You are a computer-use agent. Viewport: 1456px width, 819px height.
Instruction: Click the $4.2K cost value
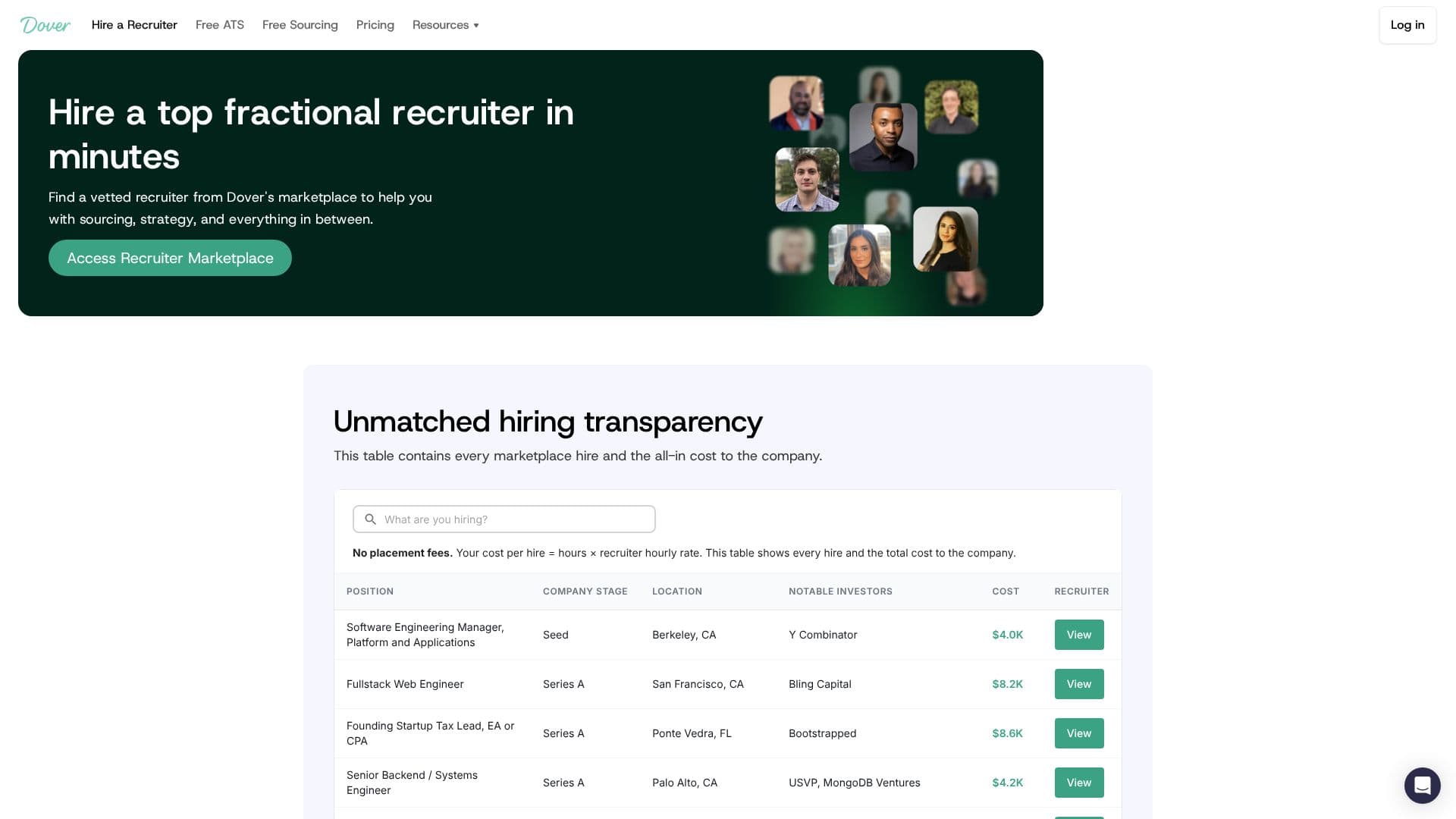coord(1008,783)
